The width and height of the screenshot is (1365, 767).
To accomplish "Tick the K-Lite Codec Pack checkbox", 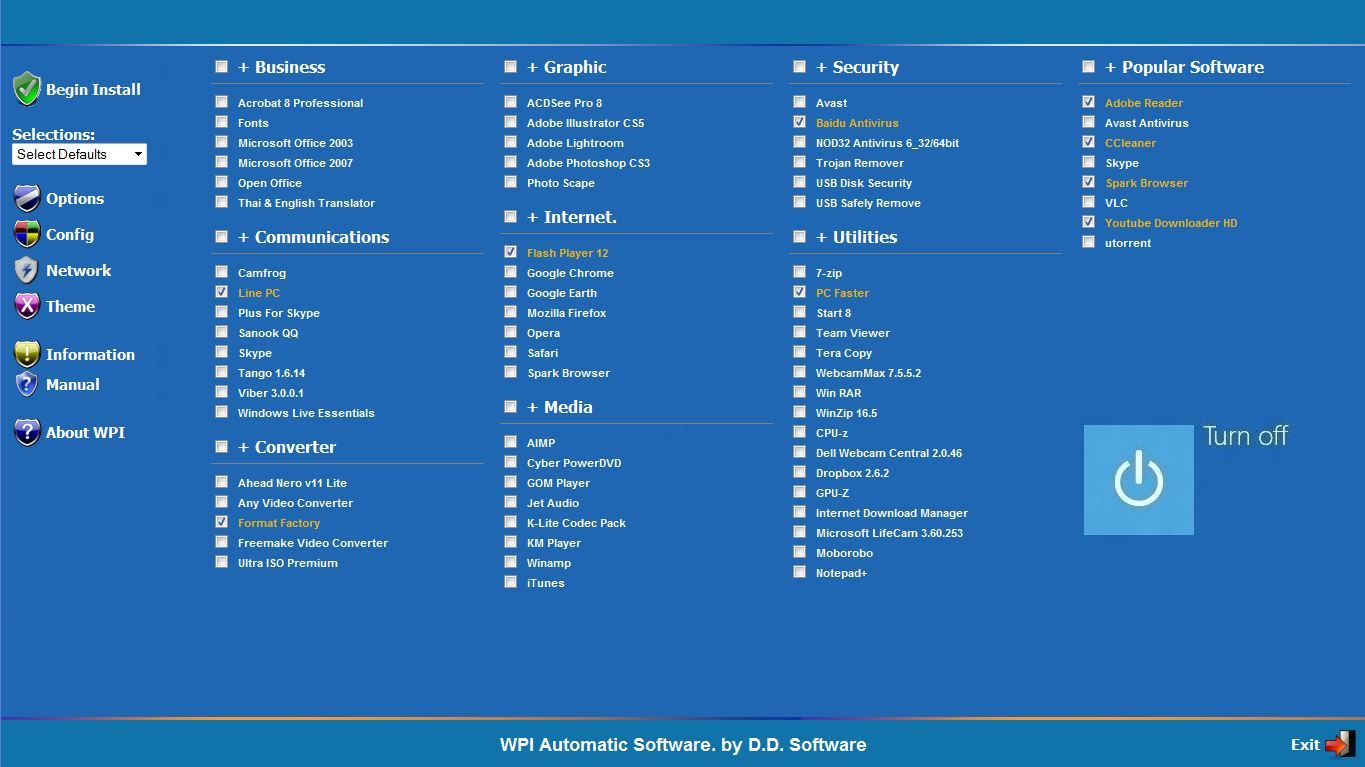I will tap(511, 522).
